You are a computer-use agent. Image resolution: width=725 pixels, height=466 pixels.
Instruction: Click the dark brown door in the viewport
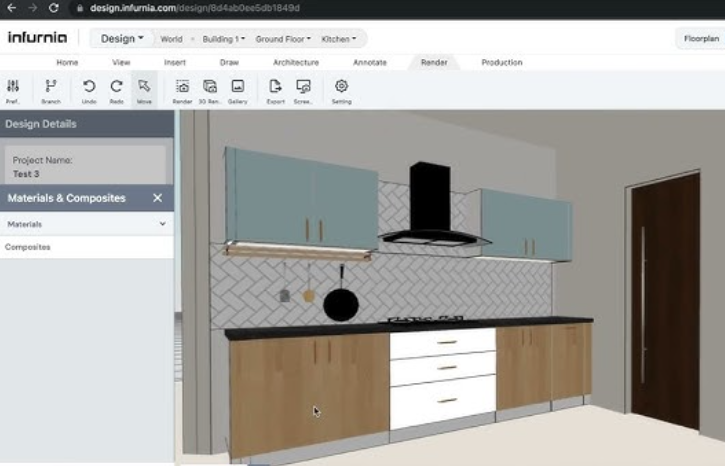pos(665,300)
